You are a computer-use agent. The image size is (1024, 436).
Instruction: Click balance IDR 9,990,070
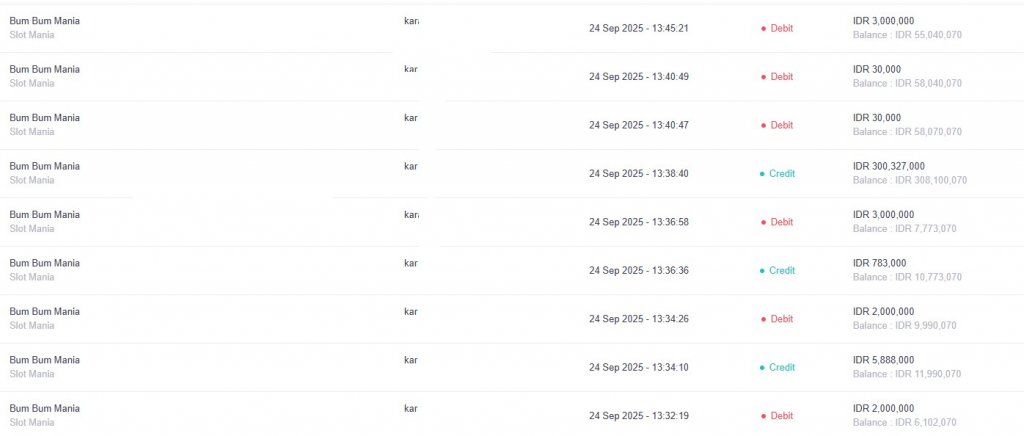[904, 326]
